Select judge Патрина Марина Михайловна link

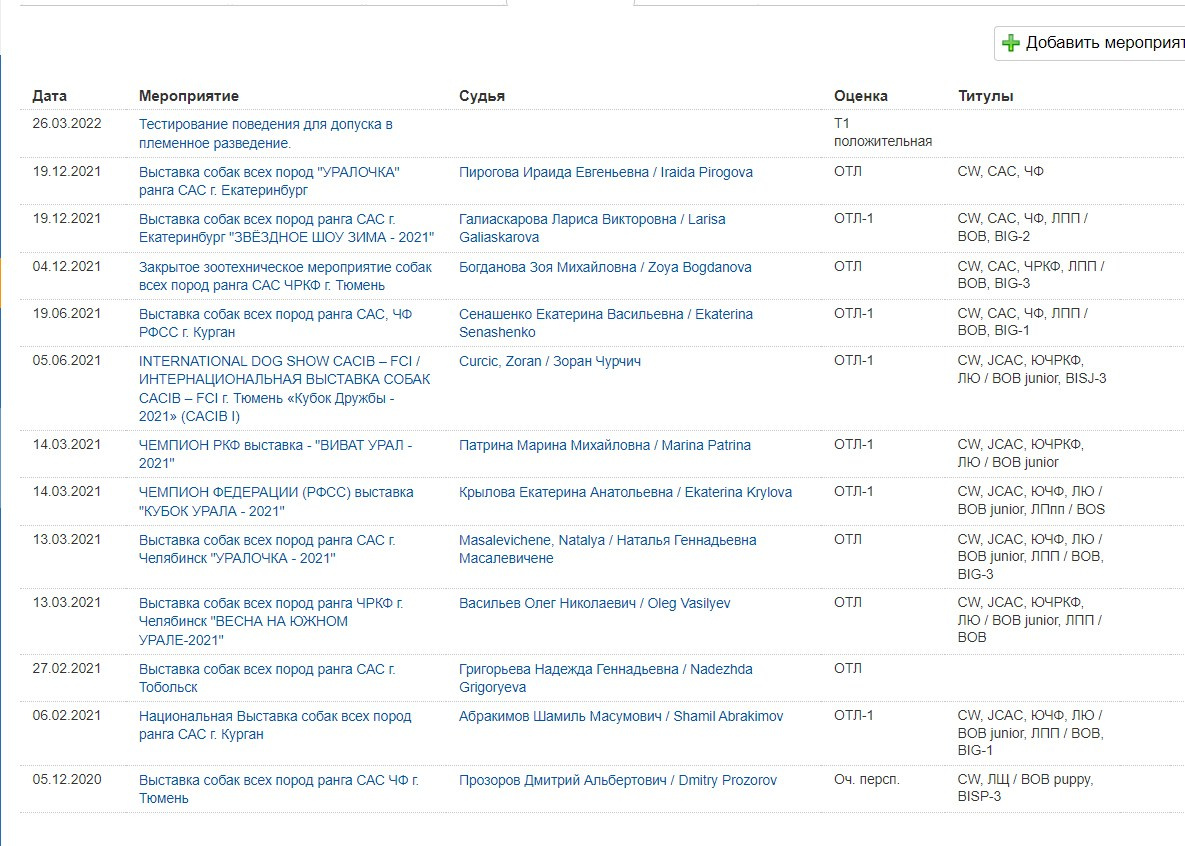click(604, 445)
